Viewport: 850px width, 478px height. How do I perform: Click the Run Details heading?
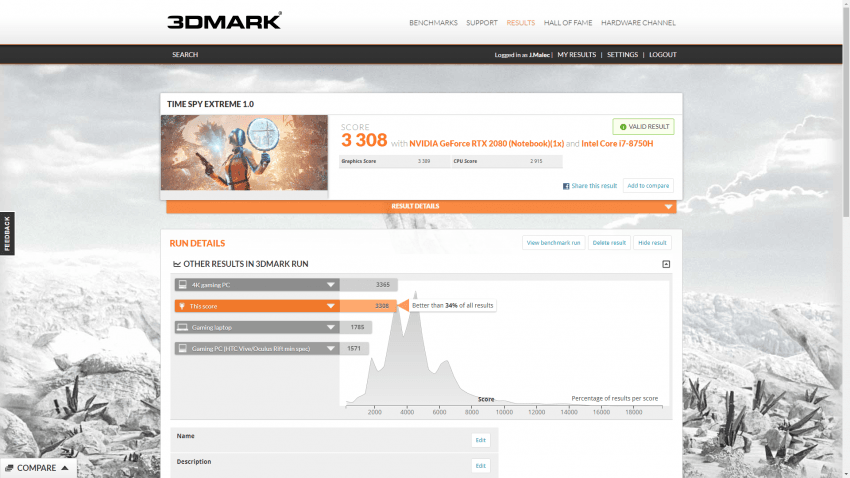pyautogui.click(x=197, y=243)
